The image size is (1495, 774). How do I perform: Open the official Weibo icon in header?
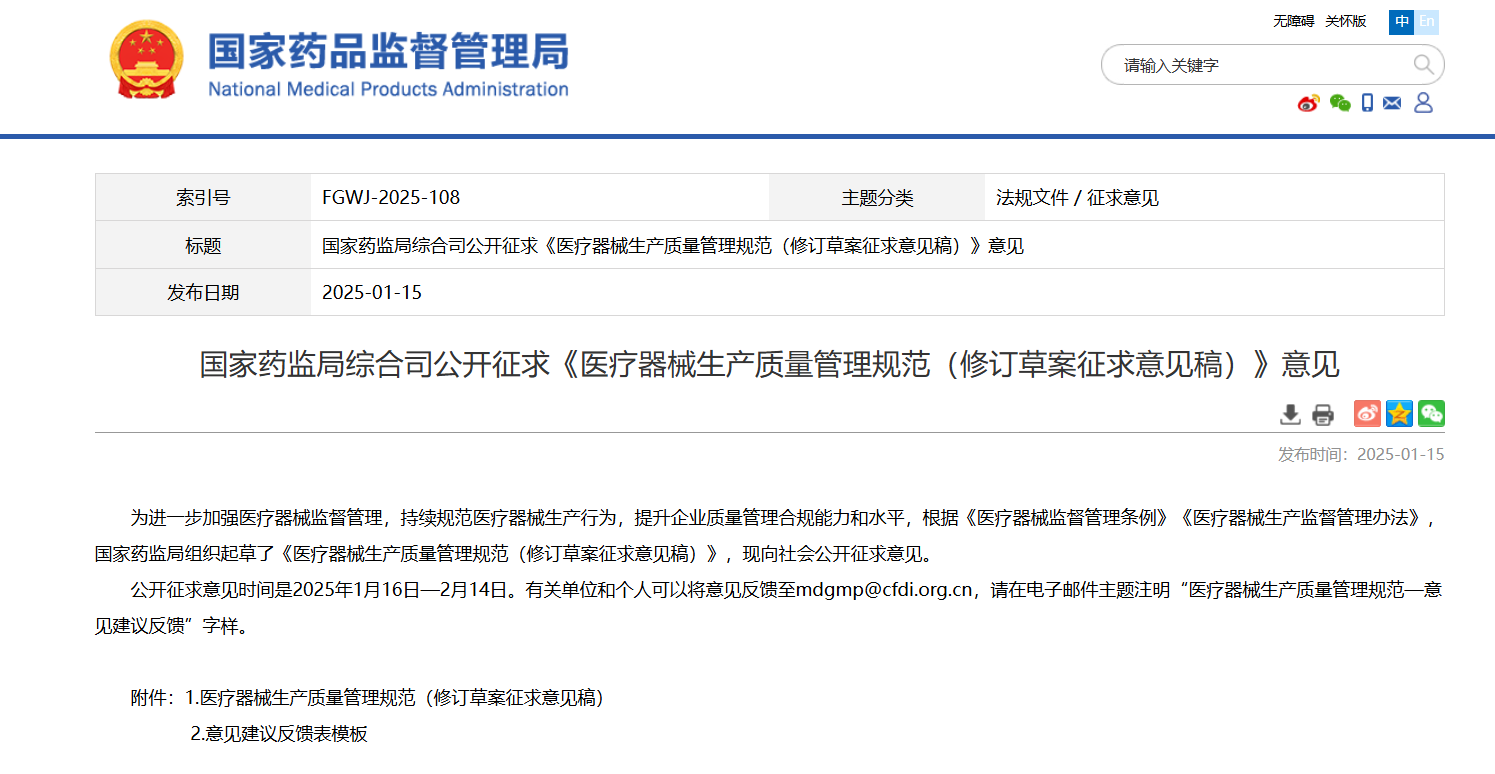coord(1309,103)
